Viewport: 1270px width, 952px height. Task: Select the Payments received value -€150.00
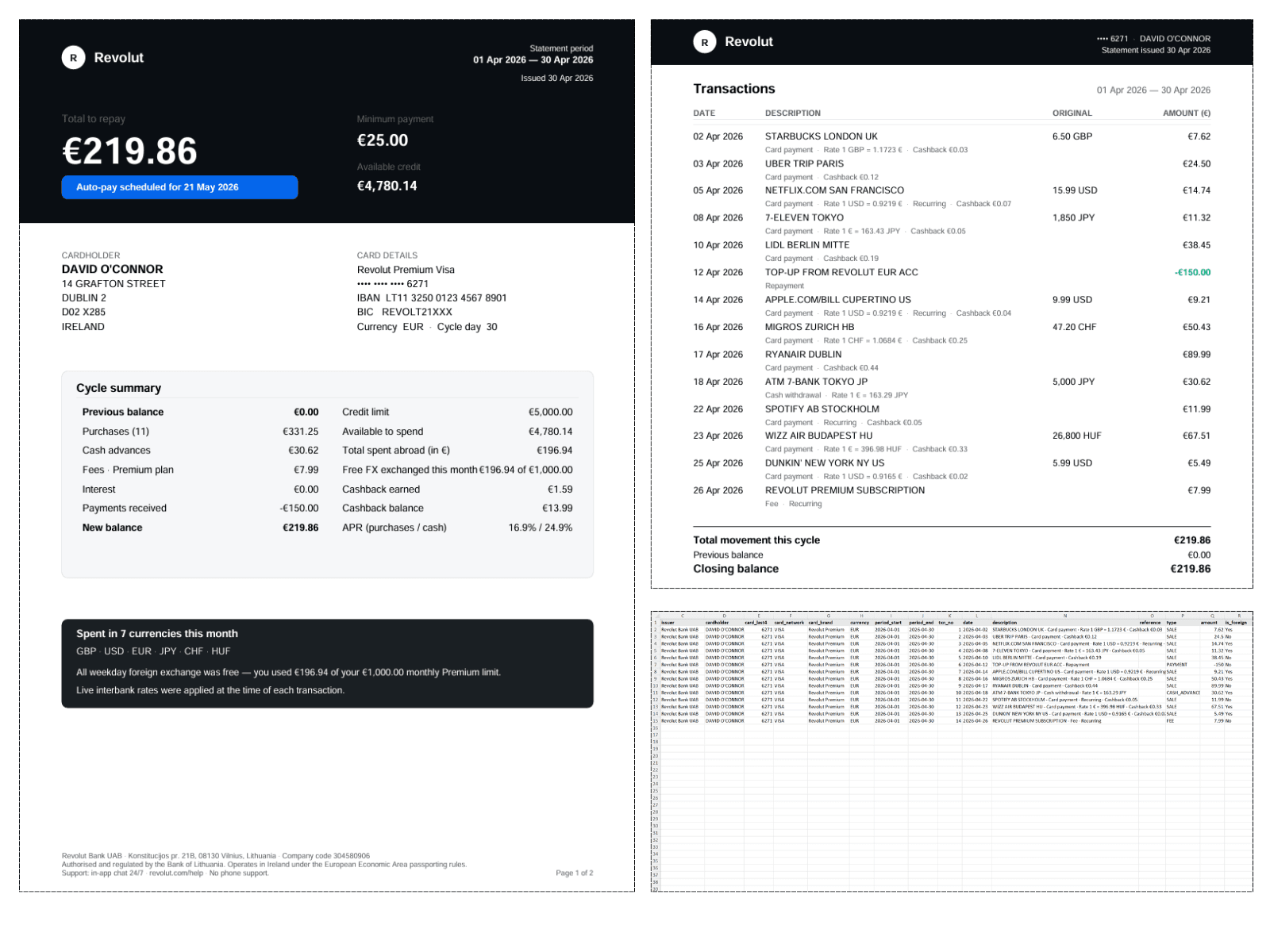[299, 509]
